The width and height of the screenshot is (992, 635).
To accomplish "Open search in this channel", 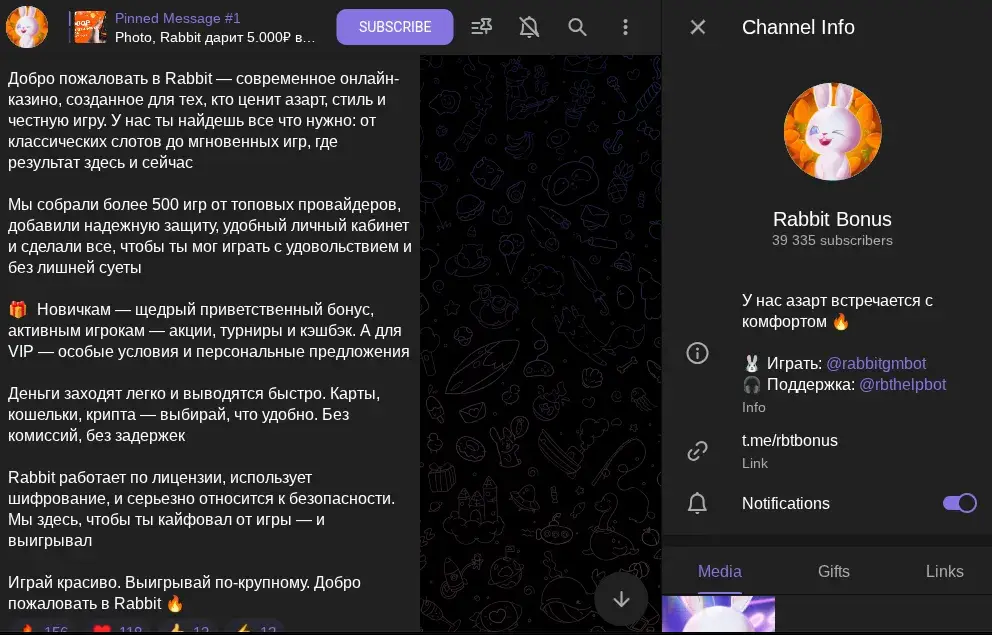I will click(x=577, y=27).
